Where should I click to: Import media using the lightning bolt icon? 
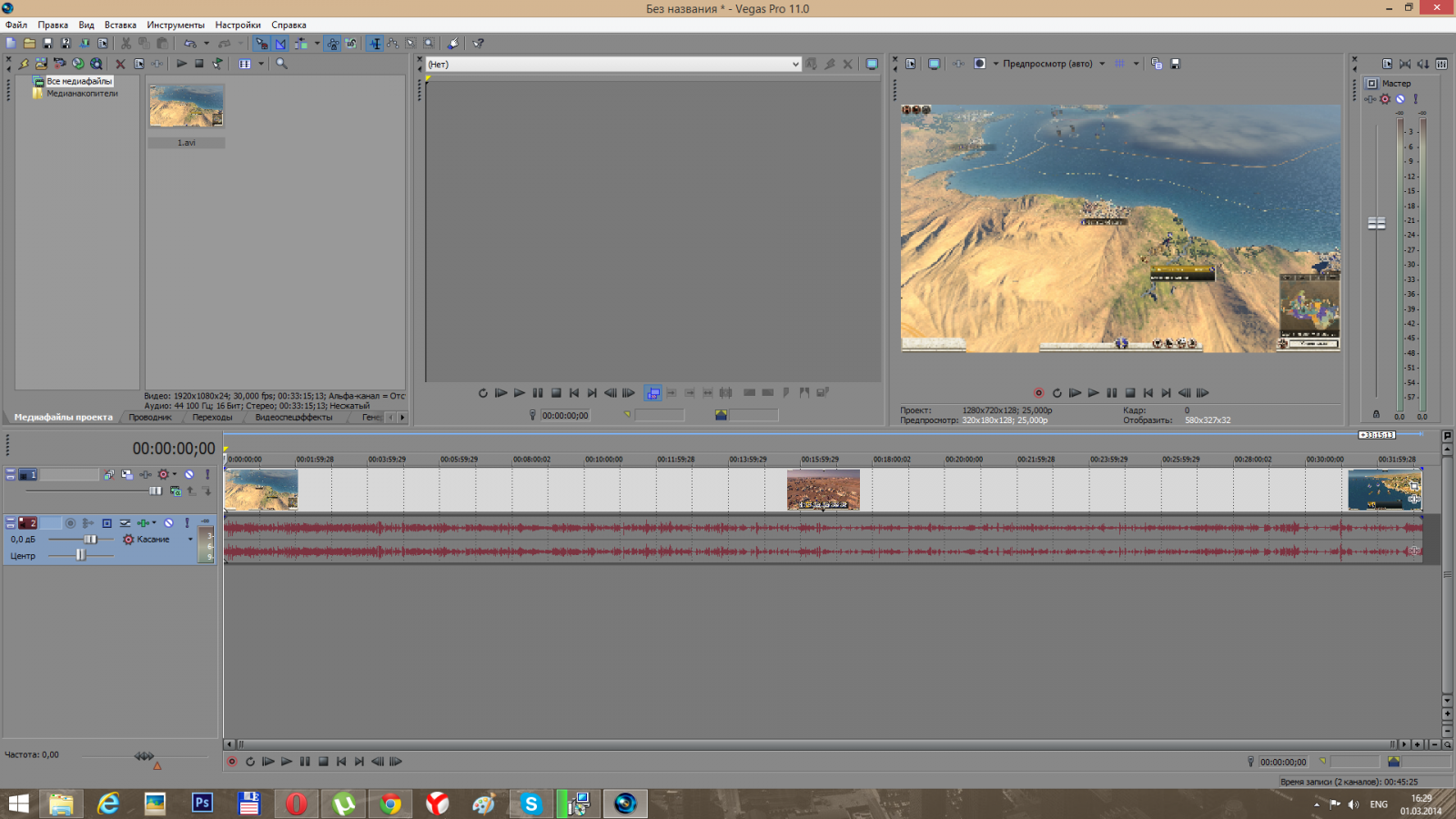point(24,64)
